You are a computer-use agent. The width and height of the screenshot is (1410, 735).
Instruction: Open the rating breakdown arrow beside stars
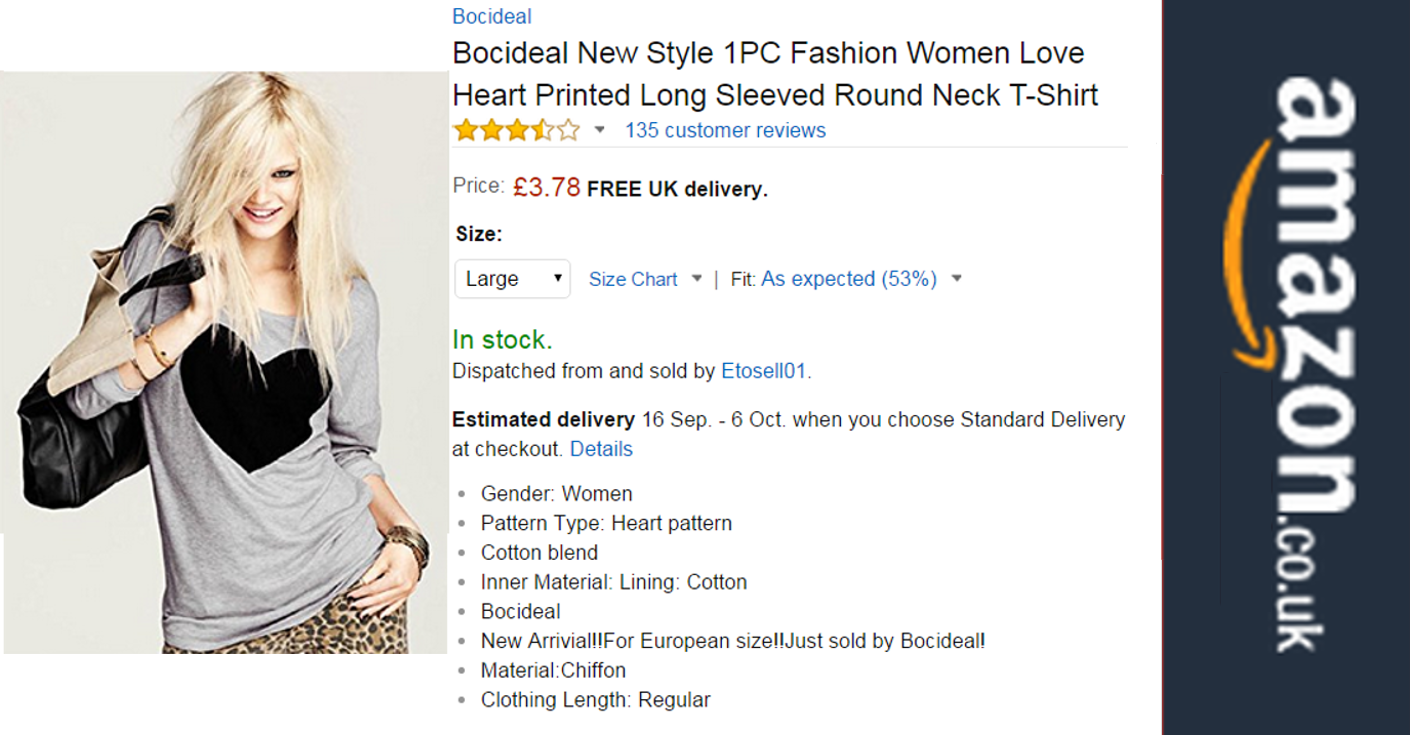pos(600,130)
